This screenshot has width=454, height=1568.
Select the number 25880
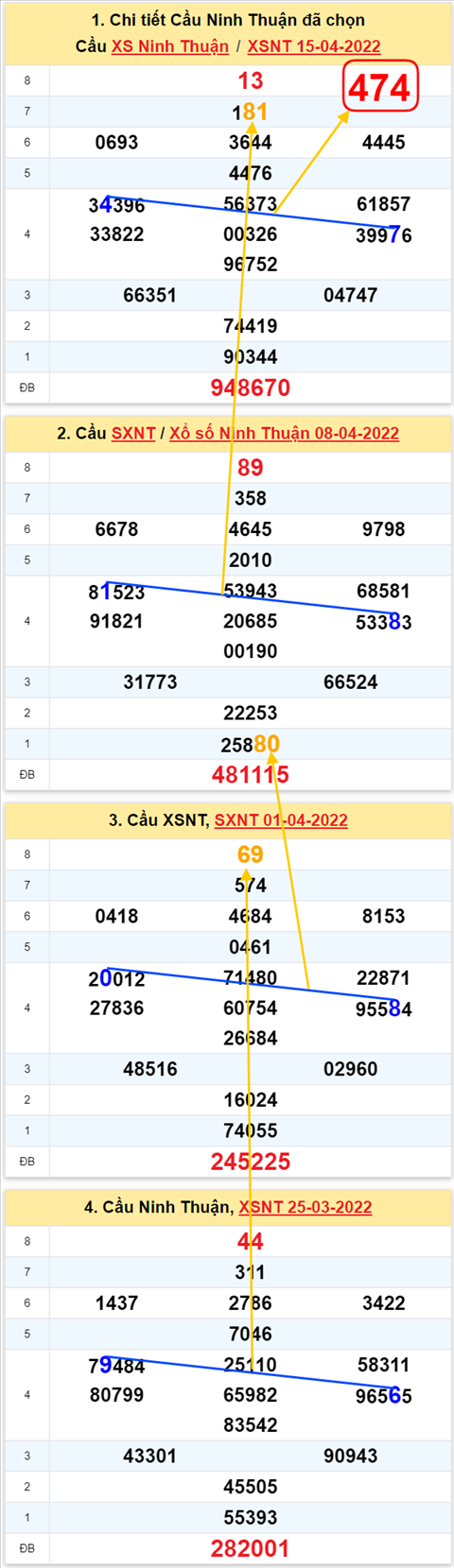pyautogui.click(x=251, y=744)
